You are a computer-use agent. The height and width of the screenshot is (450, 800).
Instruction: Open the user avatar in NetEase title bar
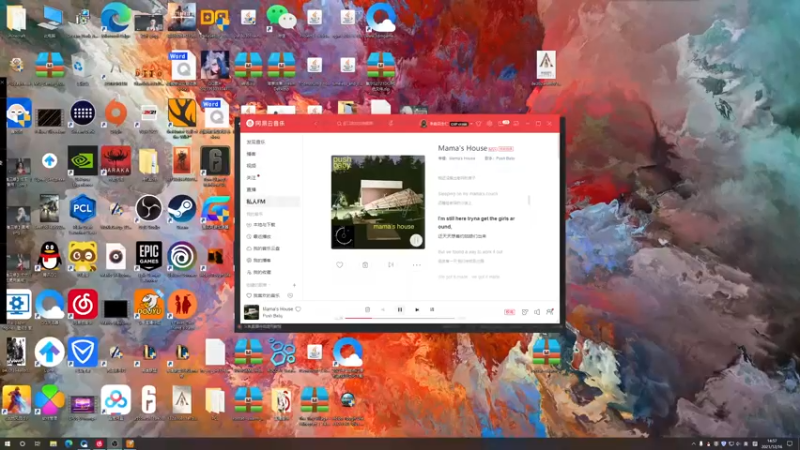click(x=423, y=123)
